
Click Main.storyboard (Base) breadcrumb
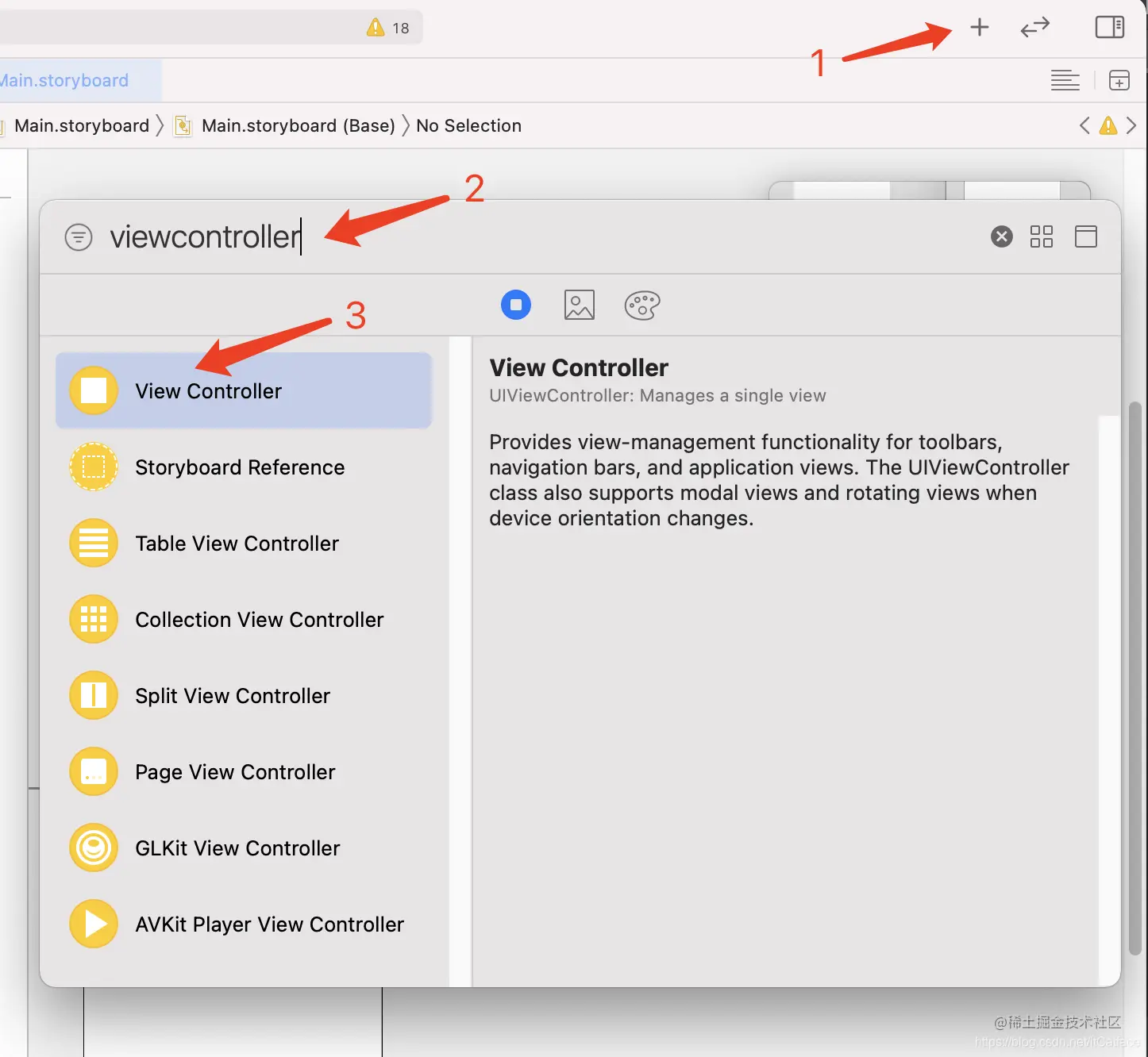299,125
